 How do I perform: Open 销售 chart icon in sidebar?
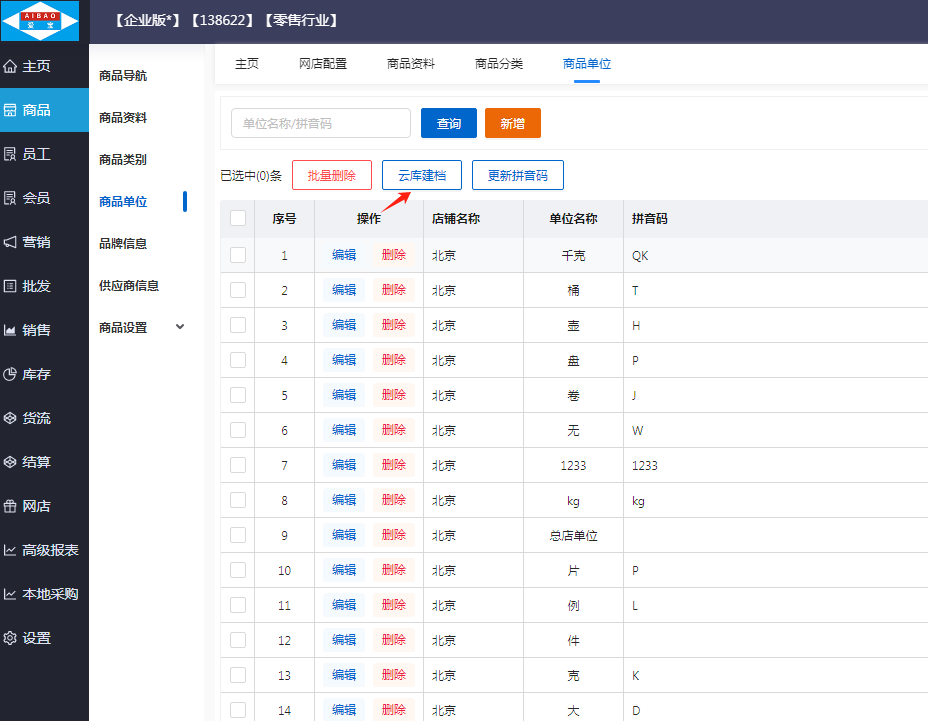11,330
